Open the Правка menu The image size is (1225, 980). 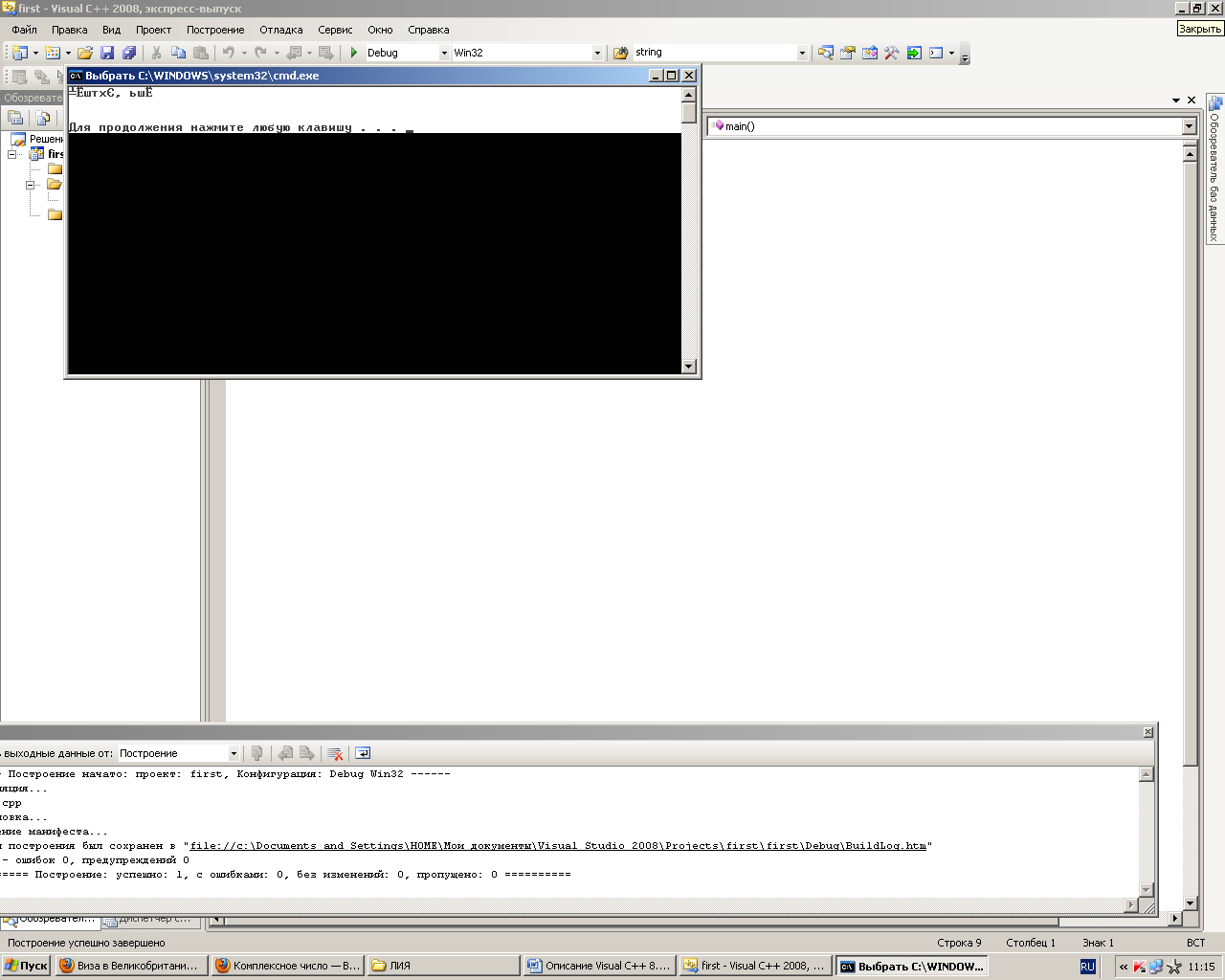69,30
